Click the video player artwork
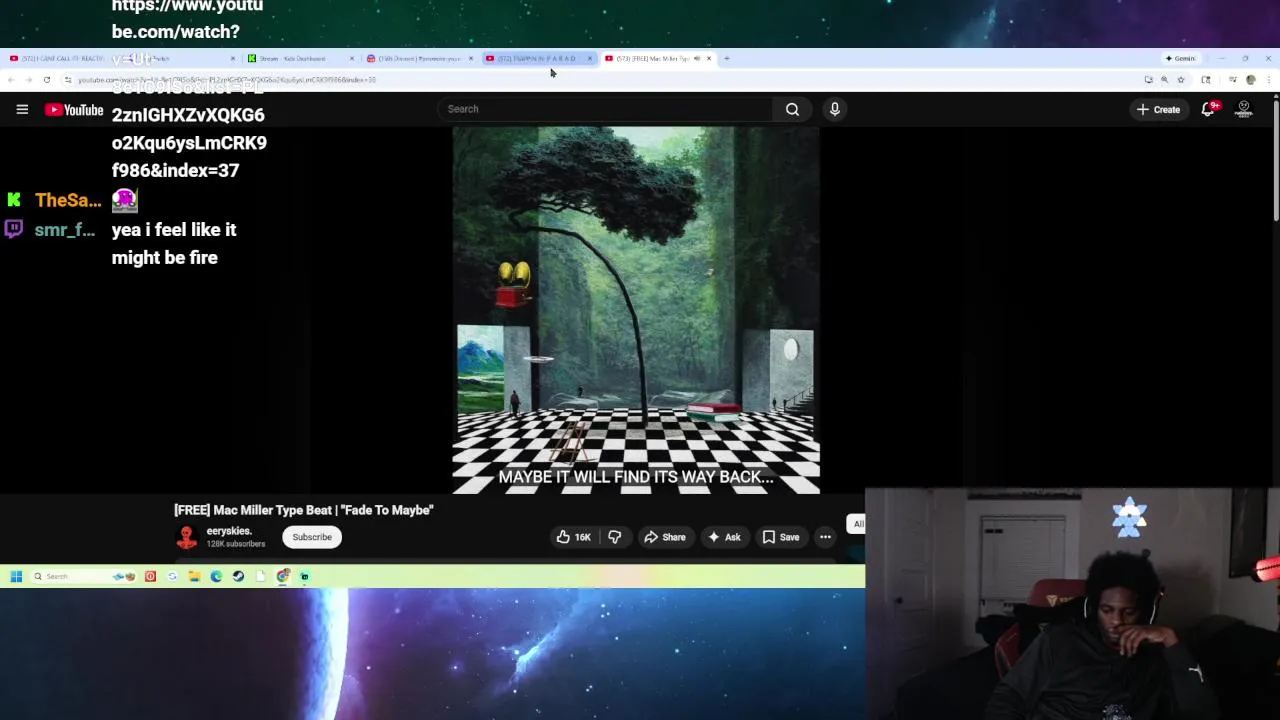1280x720 pixels. 636,310
